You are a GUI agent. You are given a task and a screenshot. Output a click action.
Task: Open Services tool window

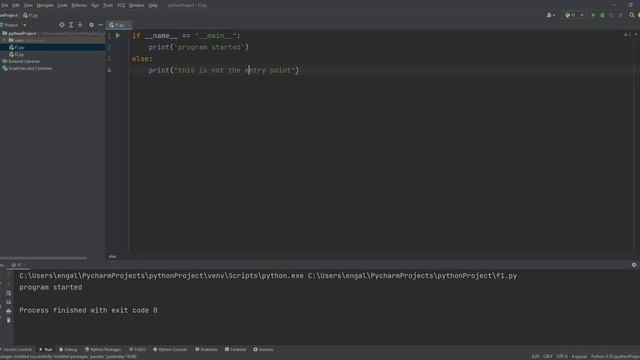(x=263, y=349)
